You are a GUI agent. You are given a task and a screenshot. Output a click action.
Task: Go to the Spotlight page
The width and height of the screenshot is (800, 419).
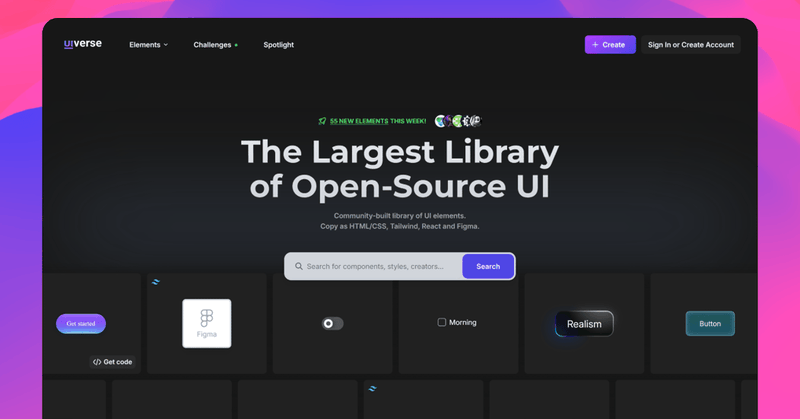click(279, 45)
